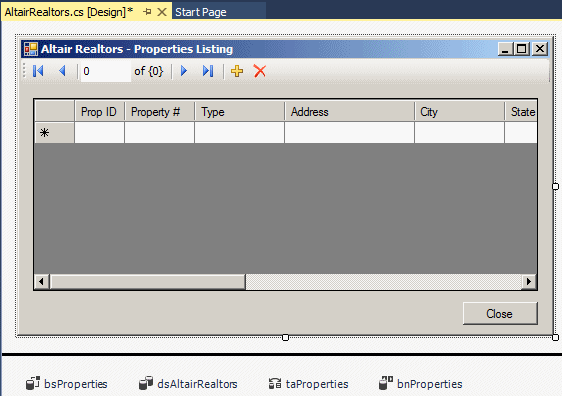Maximize the Altair Realtors form

click(x=522, y=49)
